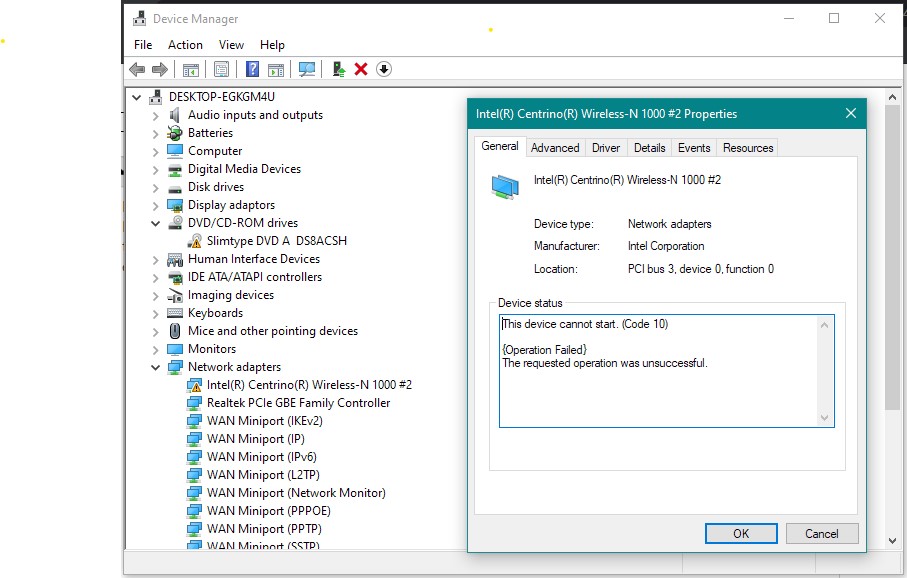907x578 pixels.
Task: Close the Wireless-N 1000 #2 Properties dialog
Action: (850, 113)
